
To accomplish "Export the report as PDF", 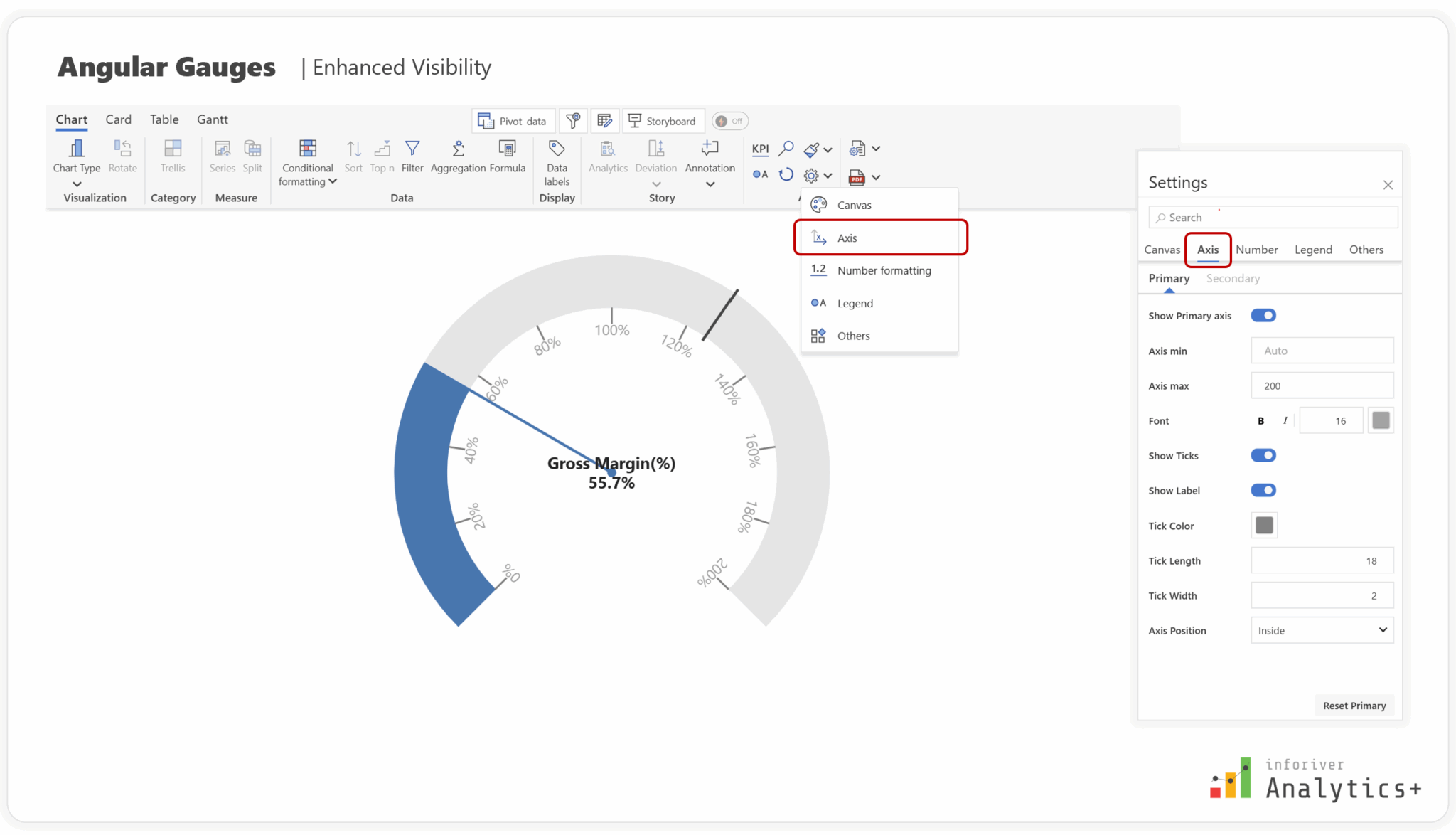I will coord(857,176).
